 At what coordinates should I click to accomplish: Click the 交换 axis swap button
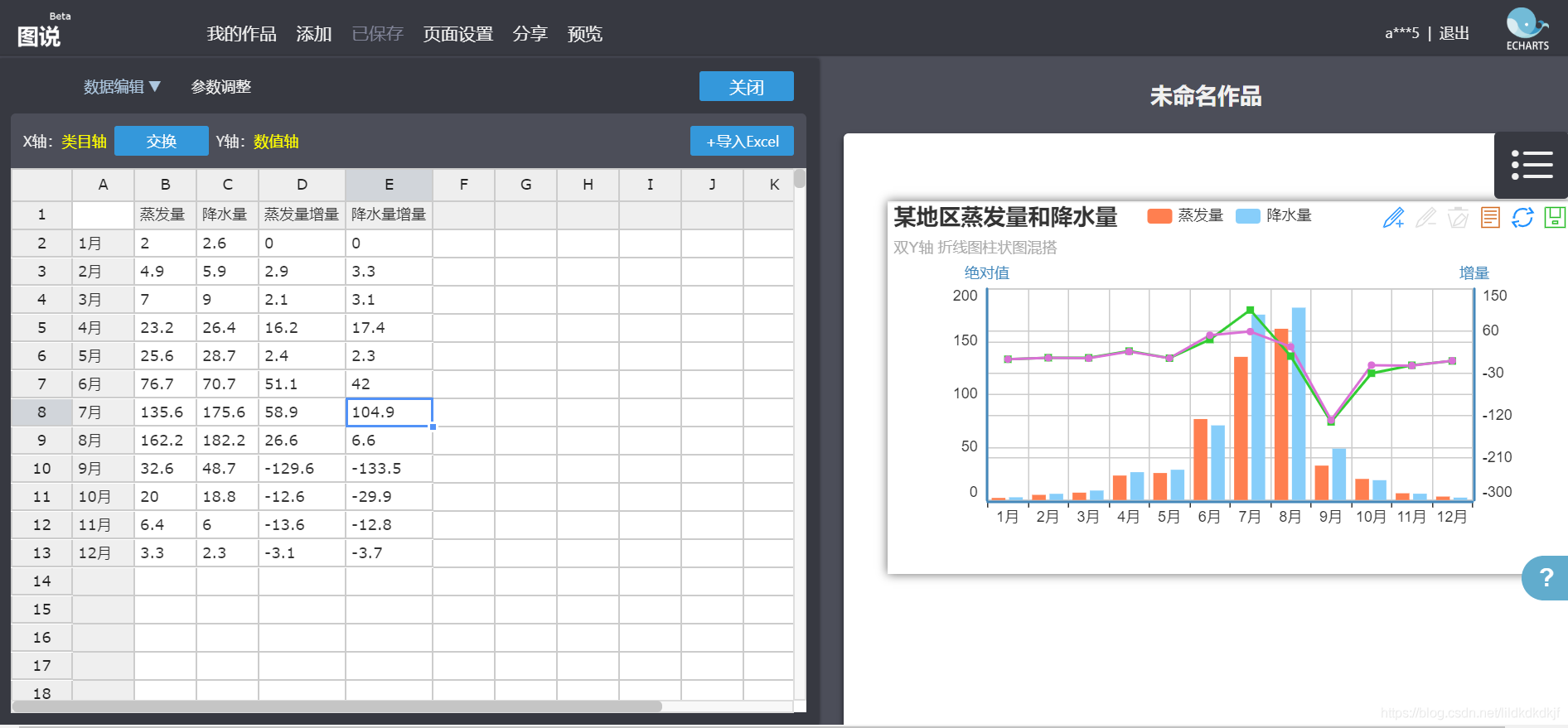click(162, 141)
